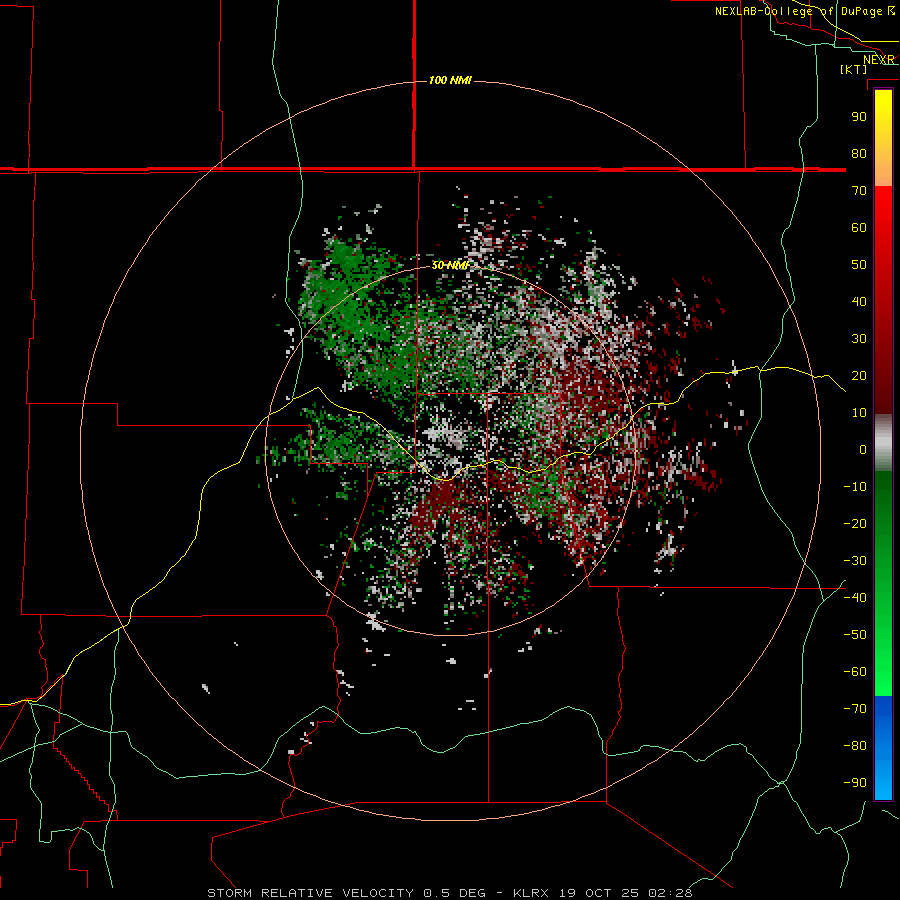Click the "-30" scale label
Viewport: 900px width, 900px height.
(x=855, y=561)
